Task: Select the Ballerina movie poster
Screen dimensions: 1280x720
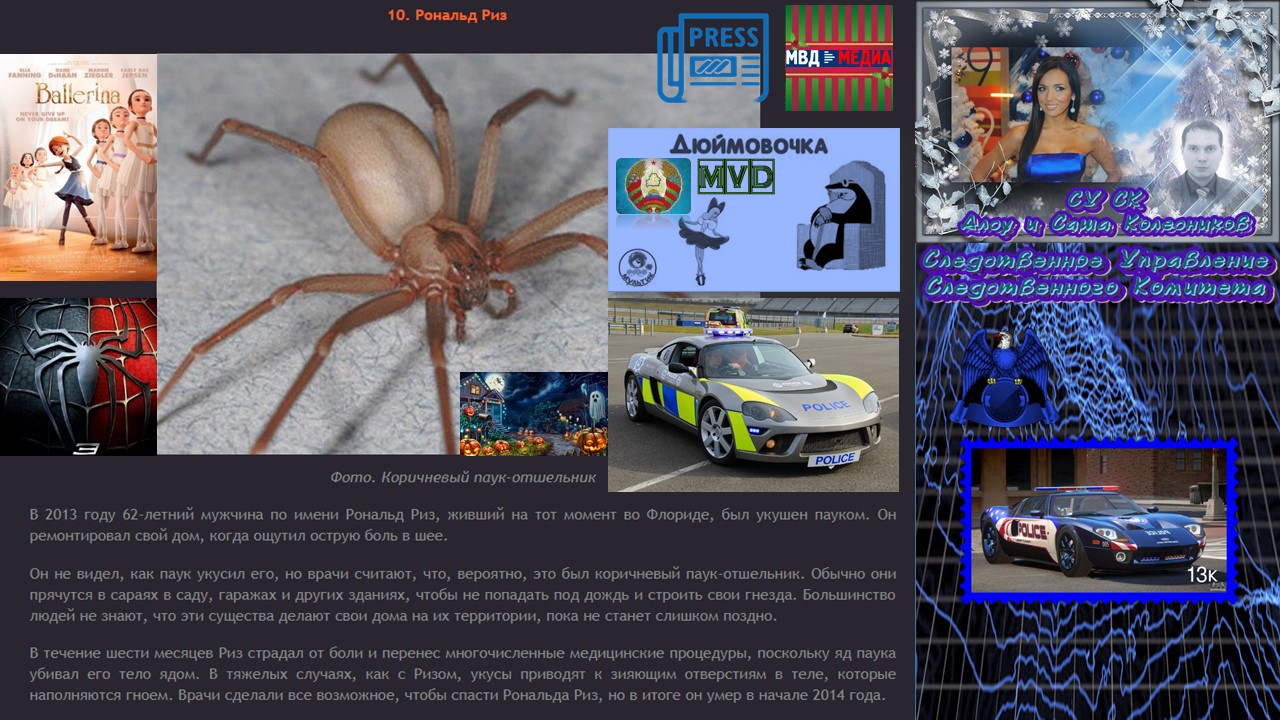Action: click(x=78, y=168)
